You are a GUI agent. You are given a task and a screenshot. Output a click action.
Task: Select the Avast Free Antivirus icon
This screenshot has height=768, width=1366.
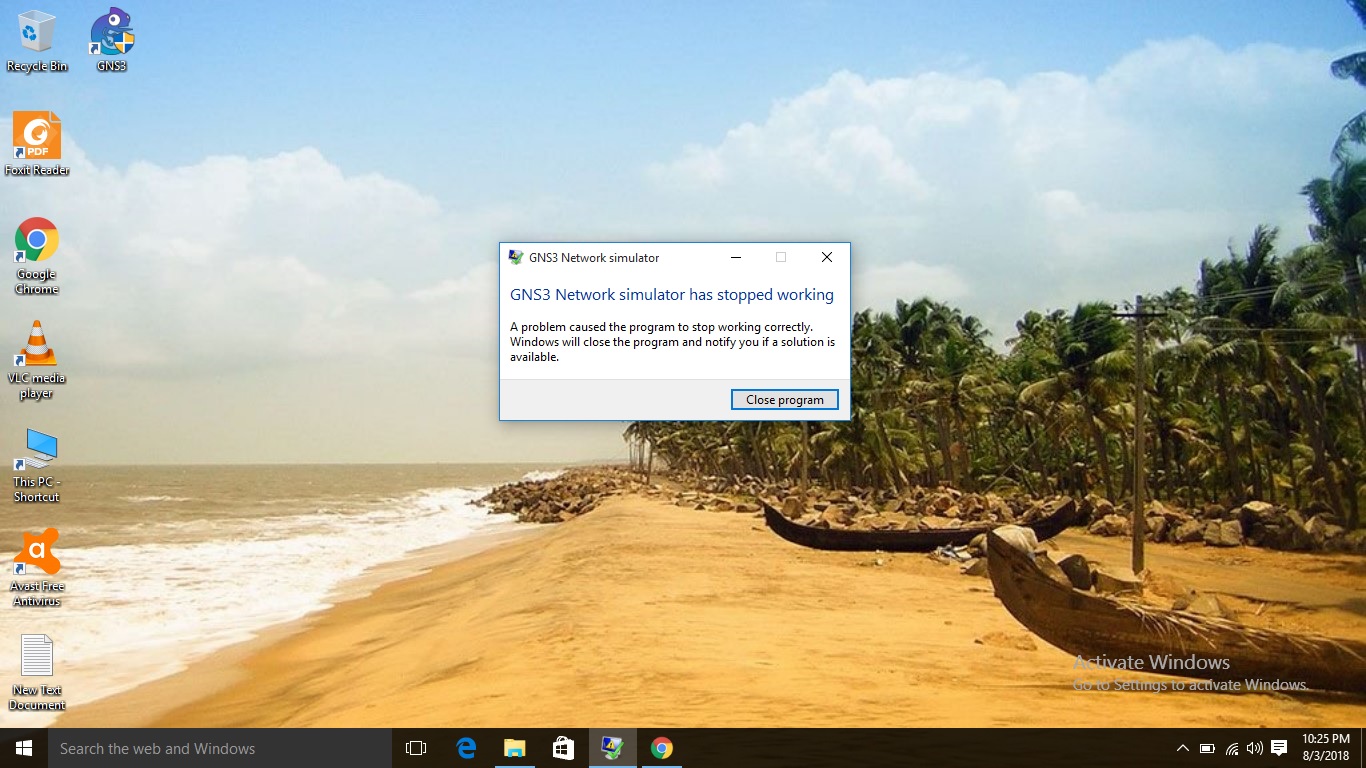37,568
